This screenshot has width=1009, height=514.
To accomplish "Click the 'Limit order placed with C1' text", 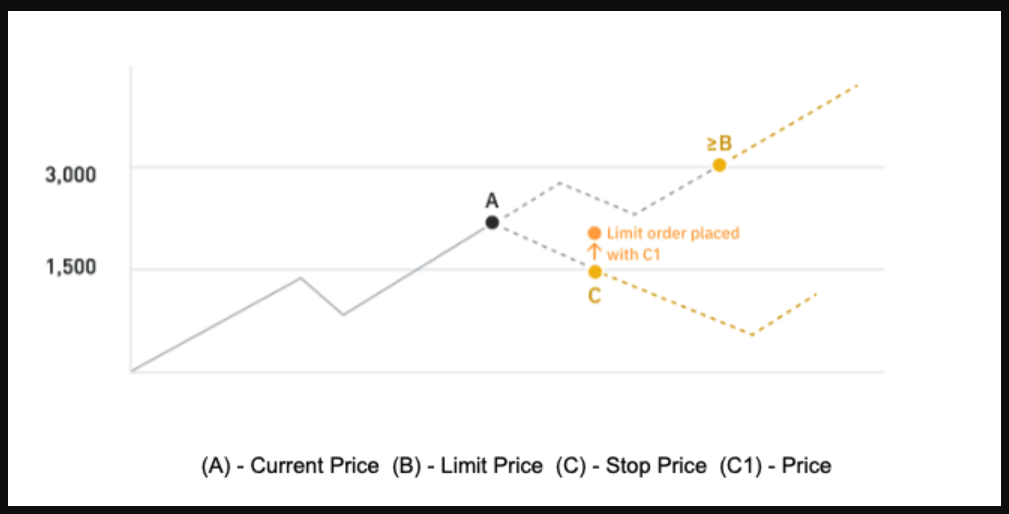I will pos(673,243).
